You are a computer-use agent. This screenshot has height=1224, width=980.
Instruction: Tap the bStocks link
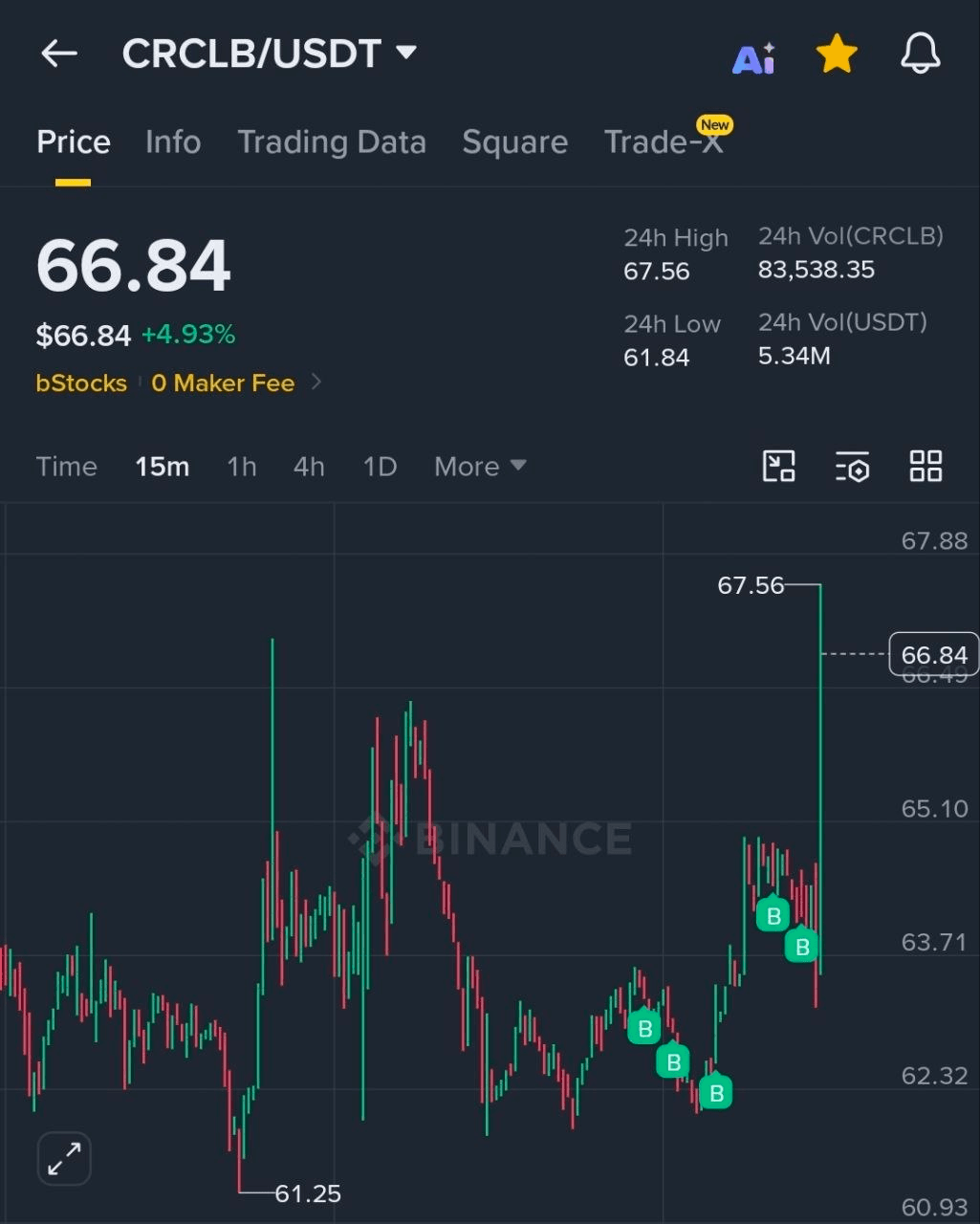pyautogui.click(x=81, y=383)
